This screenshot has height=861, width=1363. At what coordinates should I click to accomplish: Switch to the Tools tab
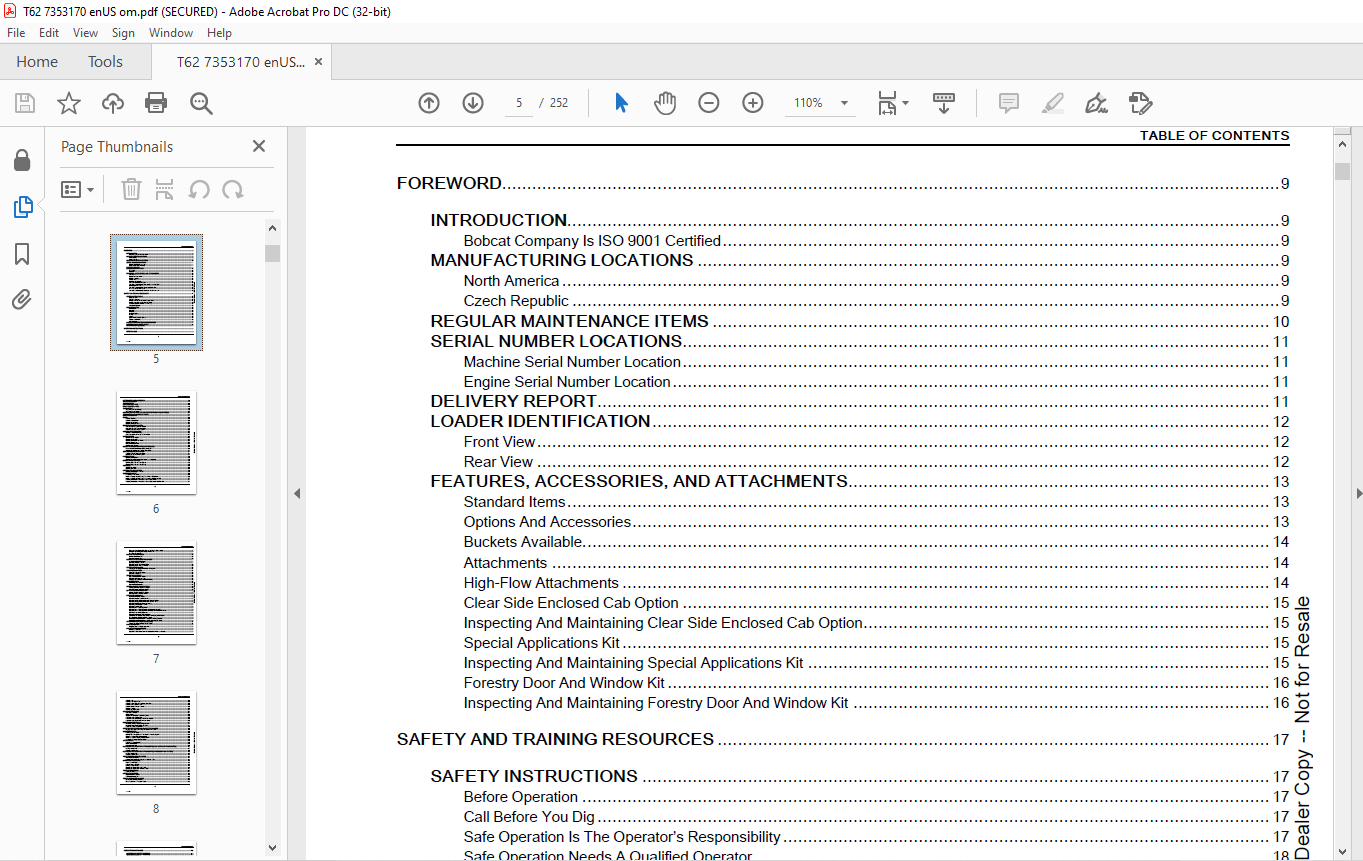105,62
